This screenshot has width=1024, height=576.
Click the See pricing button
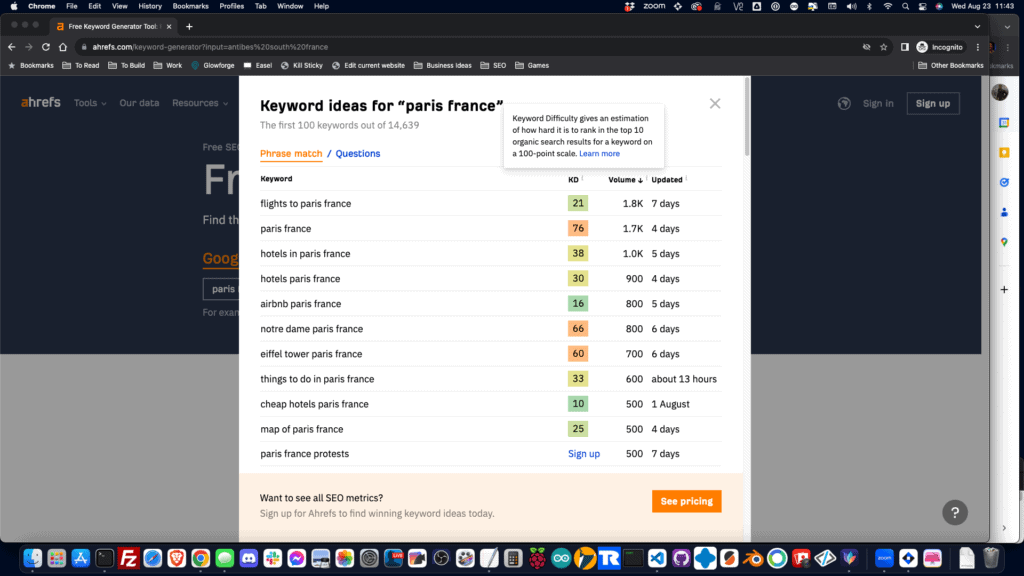(686, 502)
